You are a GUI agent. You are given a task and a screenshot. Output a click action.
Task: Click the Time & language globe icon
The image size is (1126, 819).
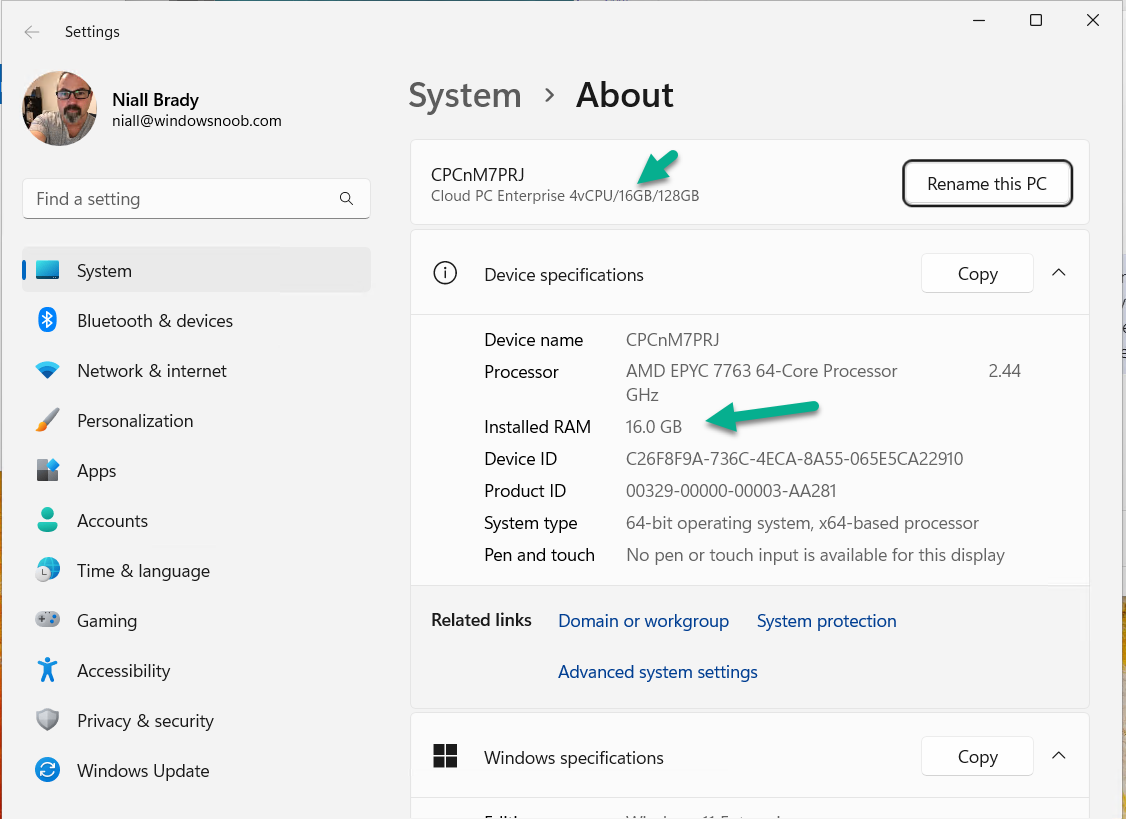pyautogui.click(x=47, y=570)
